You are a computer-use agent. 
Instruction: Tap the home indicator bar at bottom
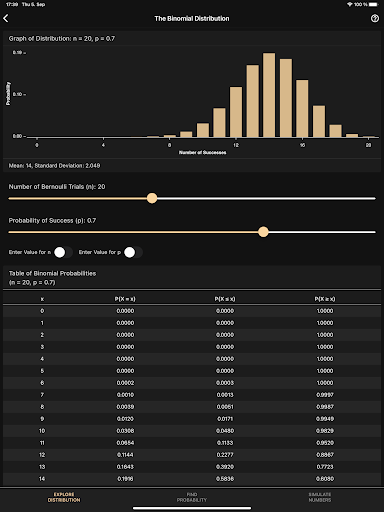(192, 508)
